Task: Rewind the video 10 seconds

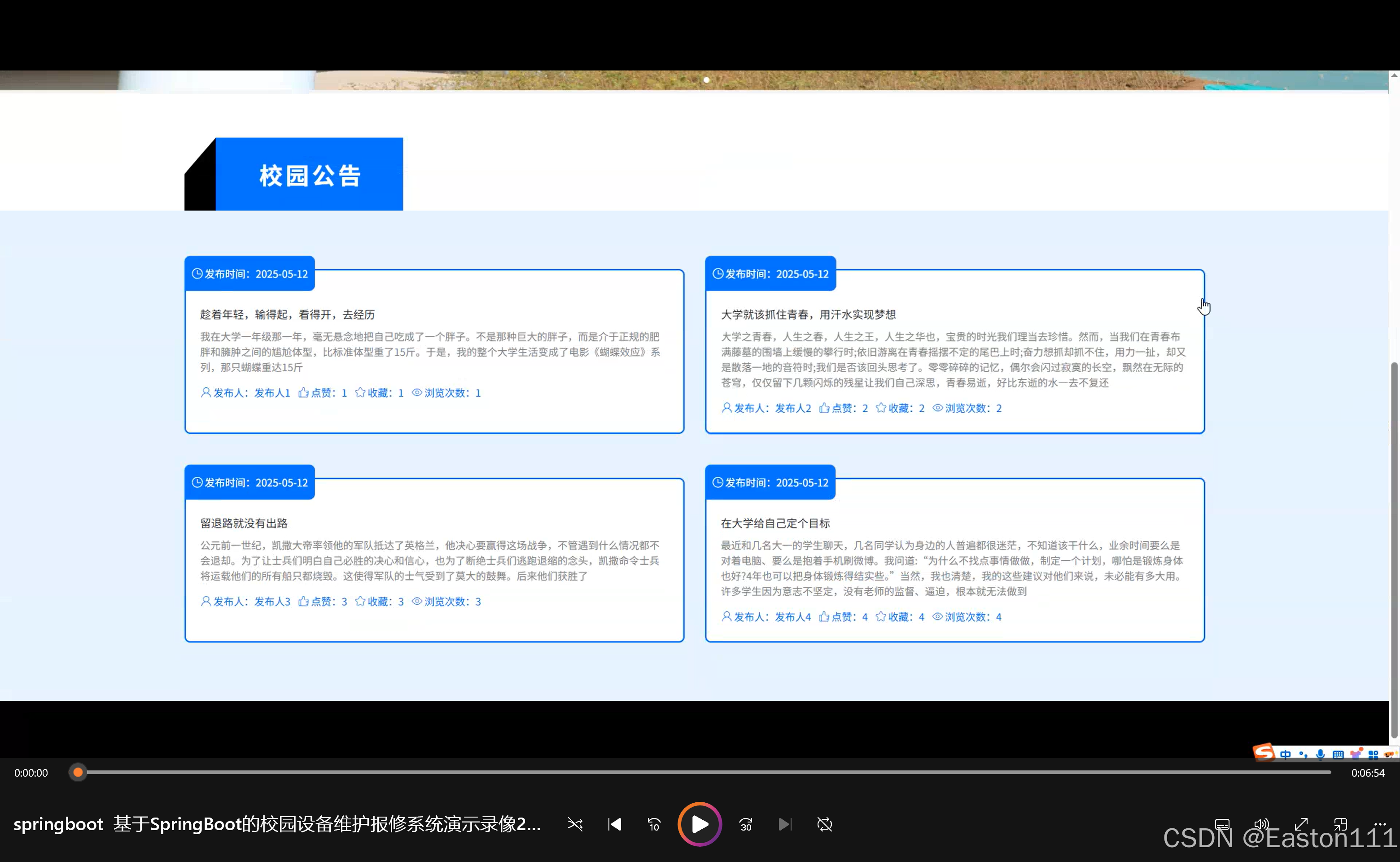Action: pyautogui.click(x=654, y=824)
